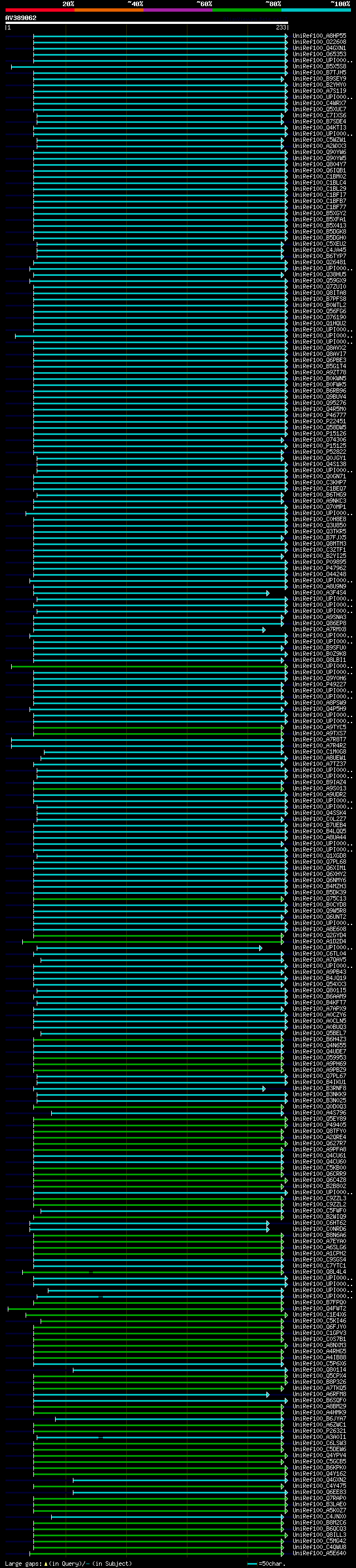Screen dimensions: 356x1568
Task: Select the UniRef100_Q4SSK4 entry
Action: pyautogui.click(x=319, y=813)
